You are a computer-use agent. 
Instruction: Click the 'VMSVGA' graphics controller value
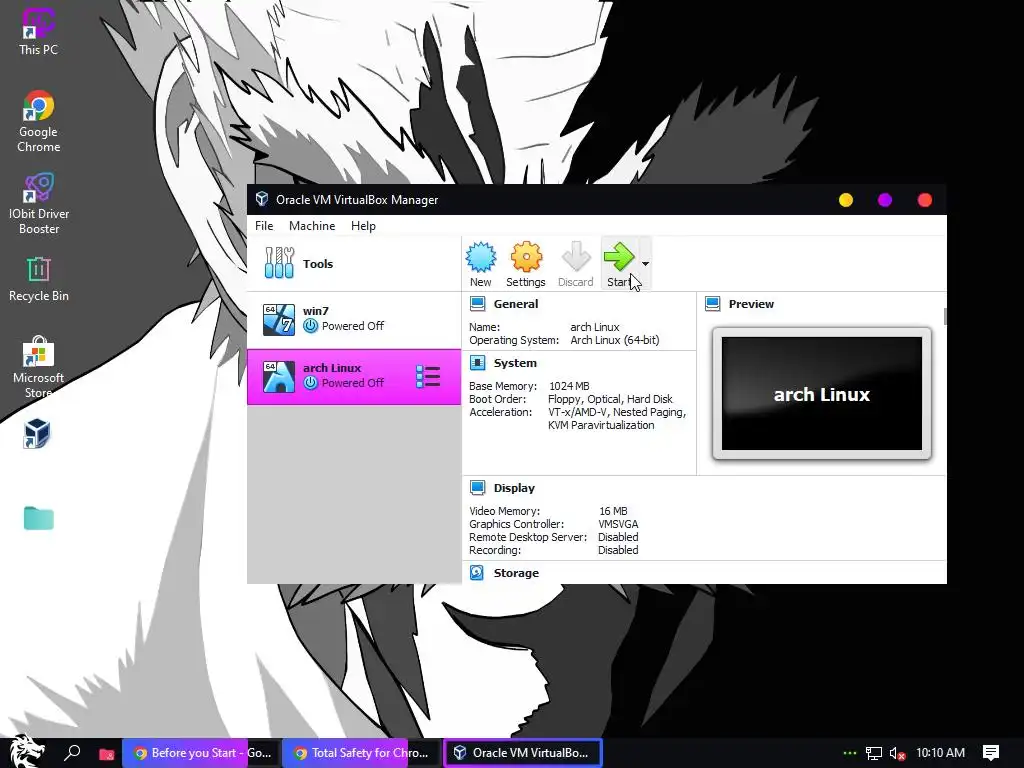618,524
